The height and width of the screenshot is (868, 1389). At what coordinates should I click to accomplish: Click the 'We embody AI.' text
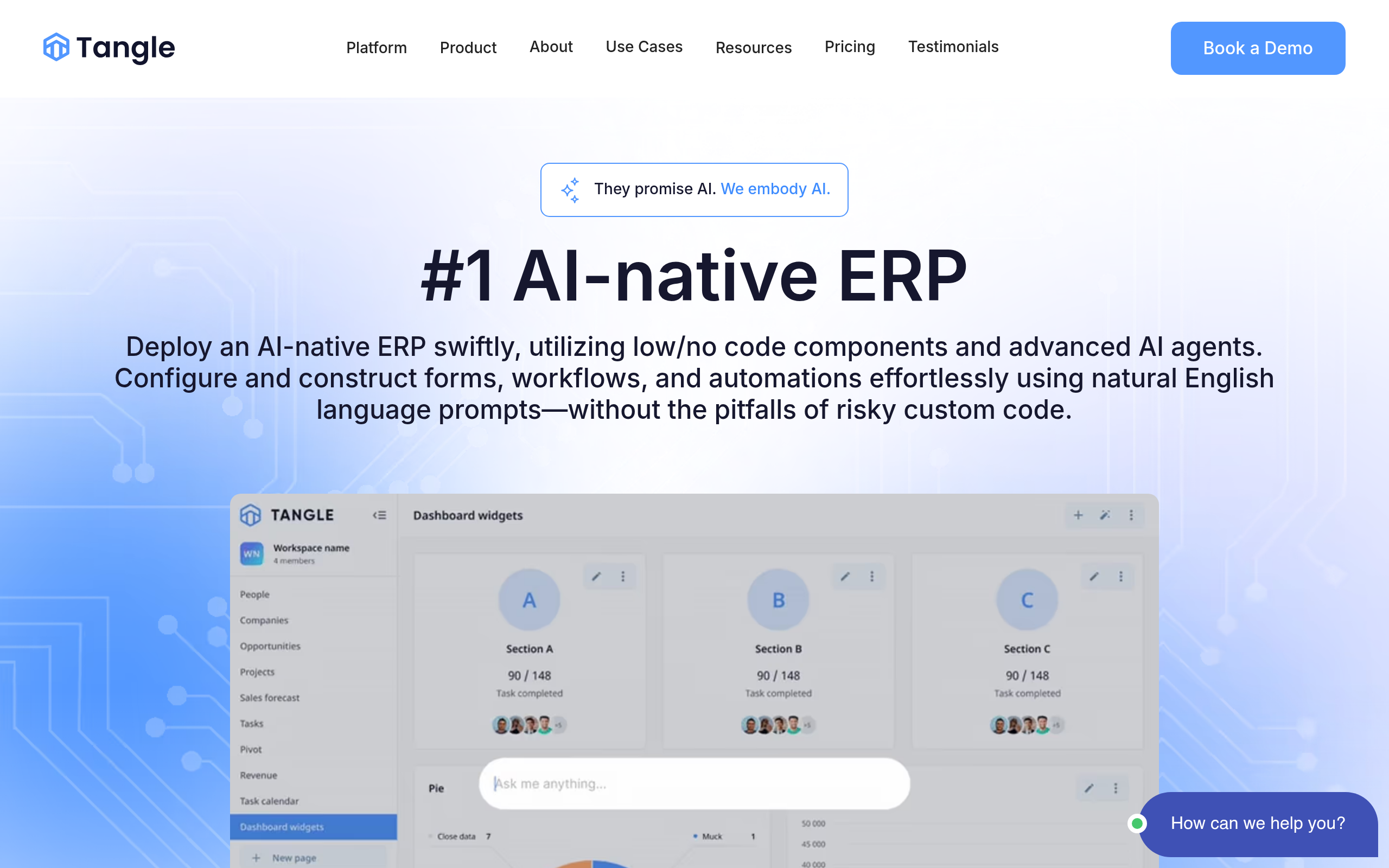[775, 189]
